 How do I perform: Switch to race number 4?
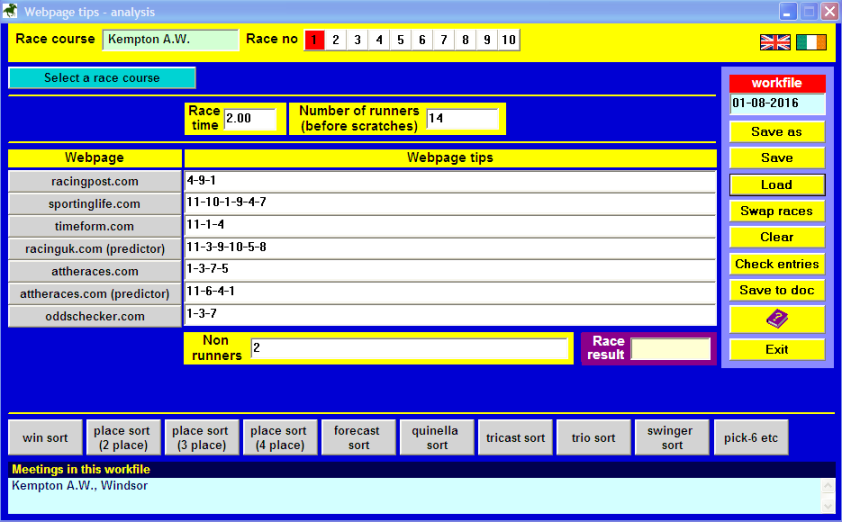[x=379, y=40]
